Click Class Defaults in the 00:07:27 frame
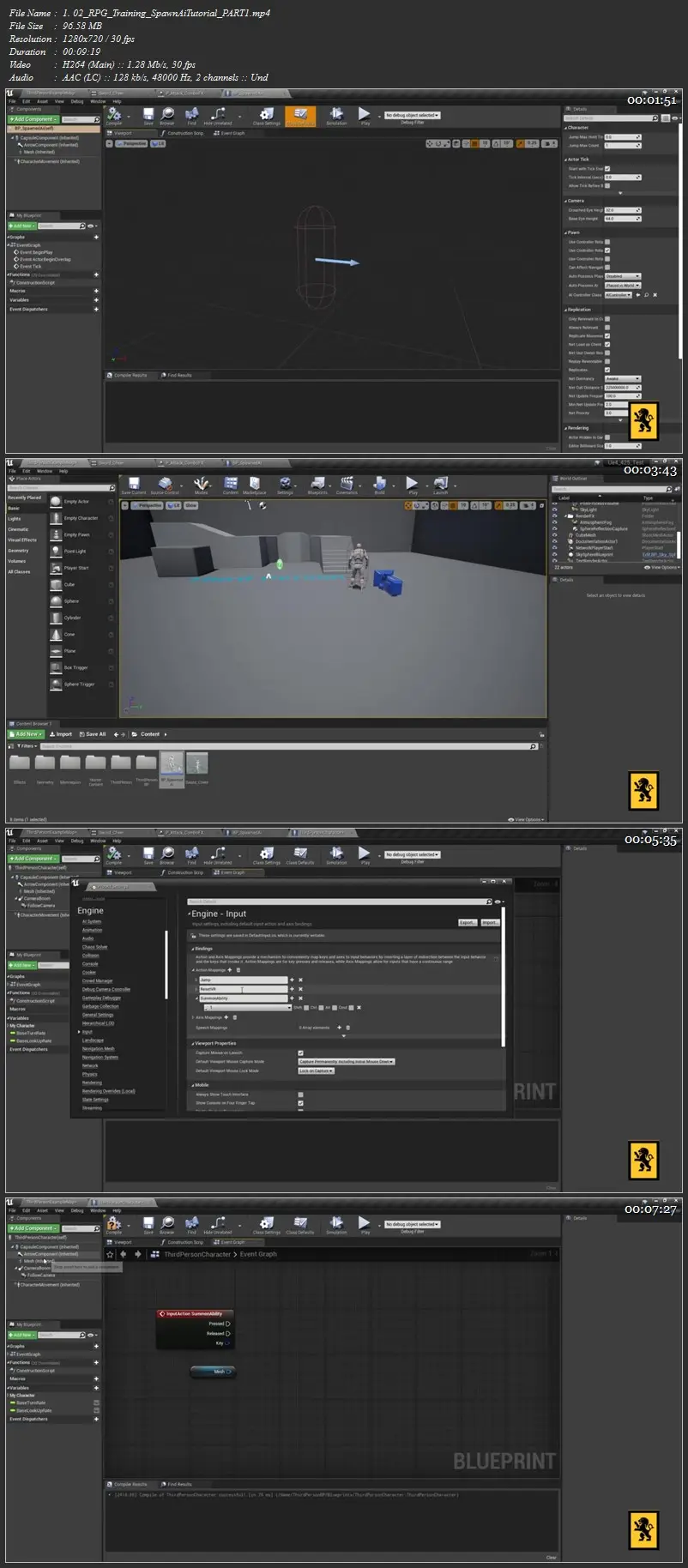This screenshot has width=688, height=1568. coord(300,1225)
